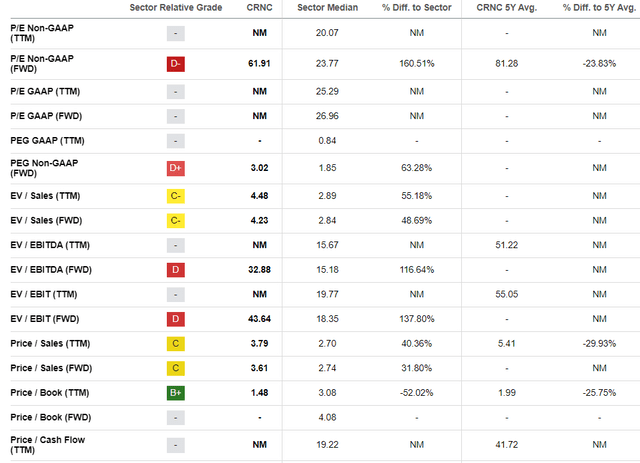Click the green B+ grade badge for Price / Book (TTM)
Viewport: 640px width, 463px height.
point(176,393)
